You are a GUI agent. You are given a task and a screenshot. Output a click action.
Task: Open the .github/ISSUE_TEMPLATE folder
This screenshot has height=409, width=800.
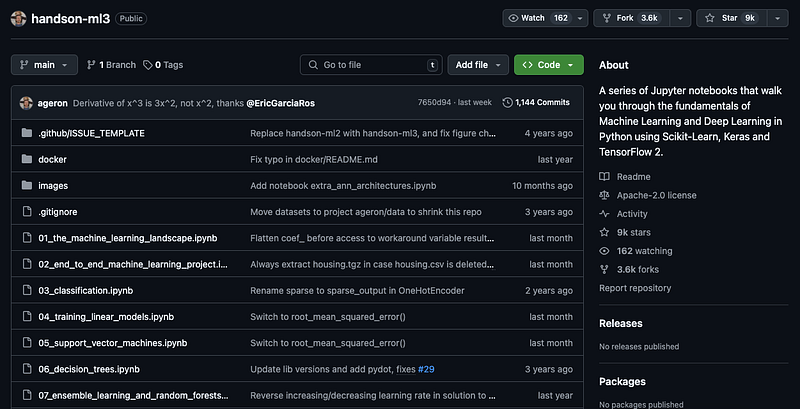tap(91, 133)
